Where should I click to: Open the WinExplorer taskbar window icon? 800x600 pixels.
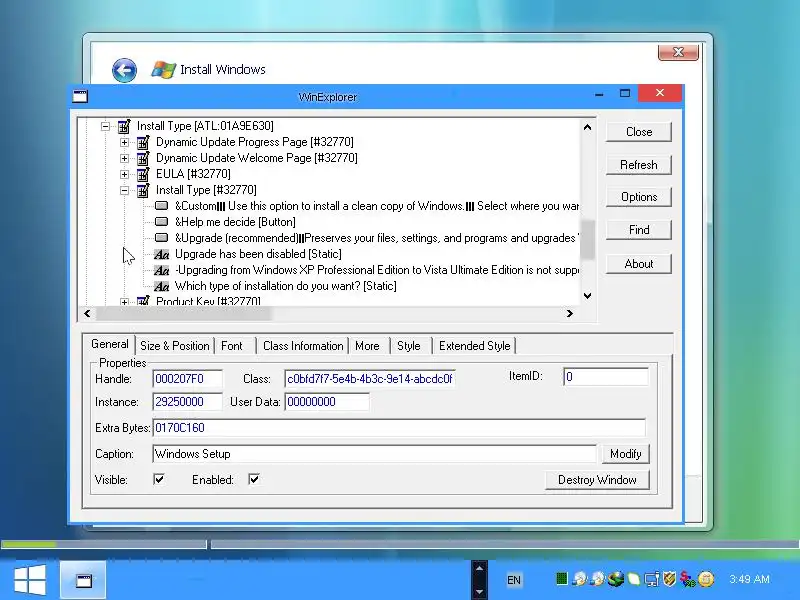coord(83,580)
